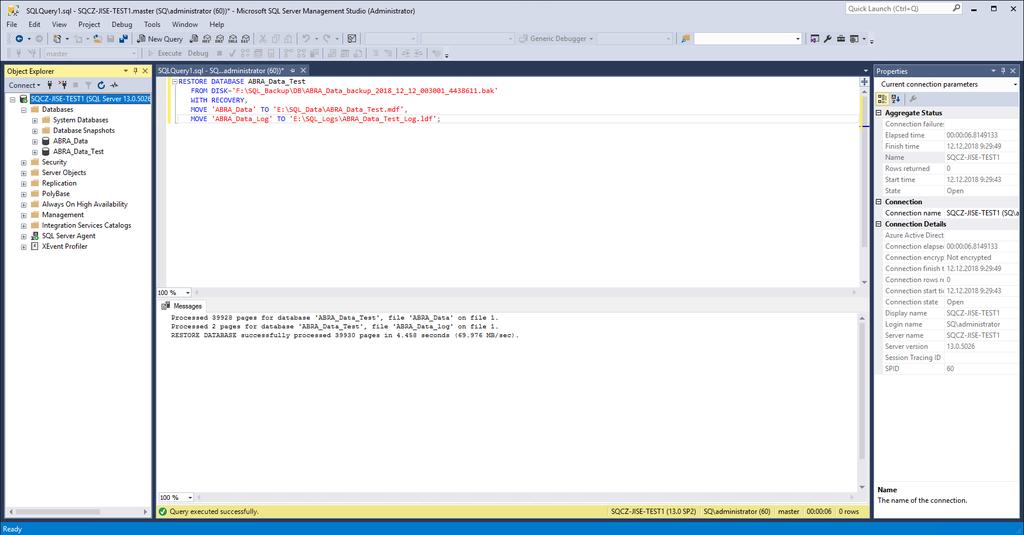The width and height of the screenshot is (1024, 535).
Task: Open the Project menu
Action: [x=89, y=24]
